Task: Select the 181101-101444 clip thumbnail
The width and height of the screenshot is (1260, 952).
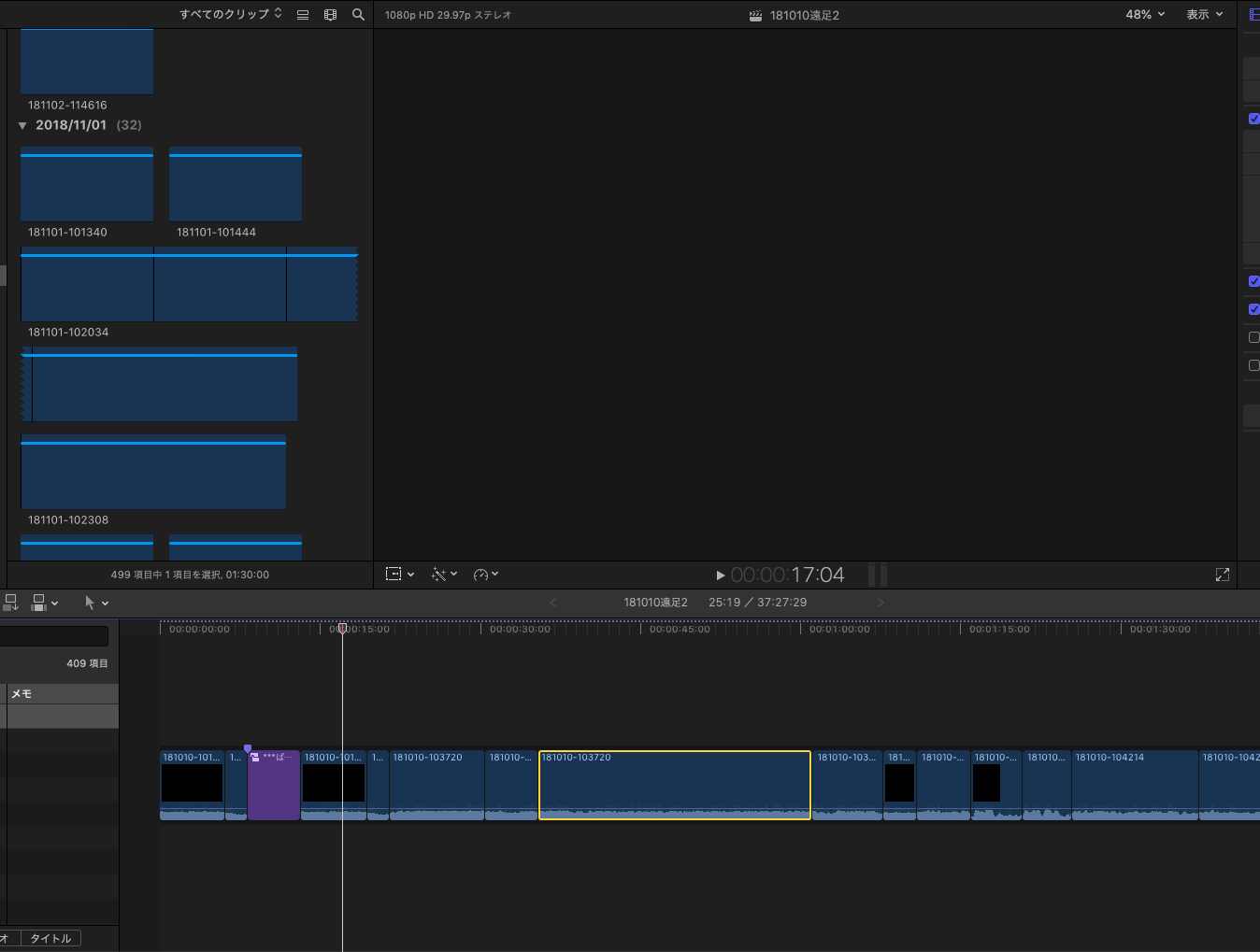Action: click(236, 185)
